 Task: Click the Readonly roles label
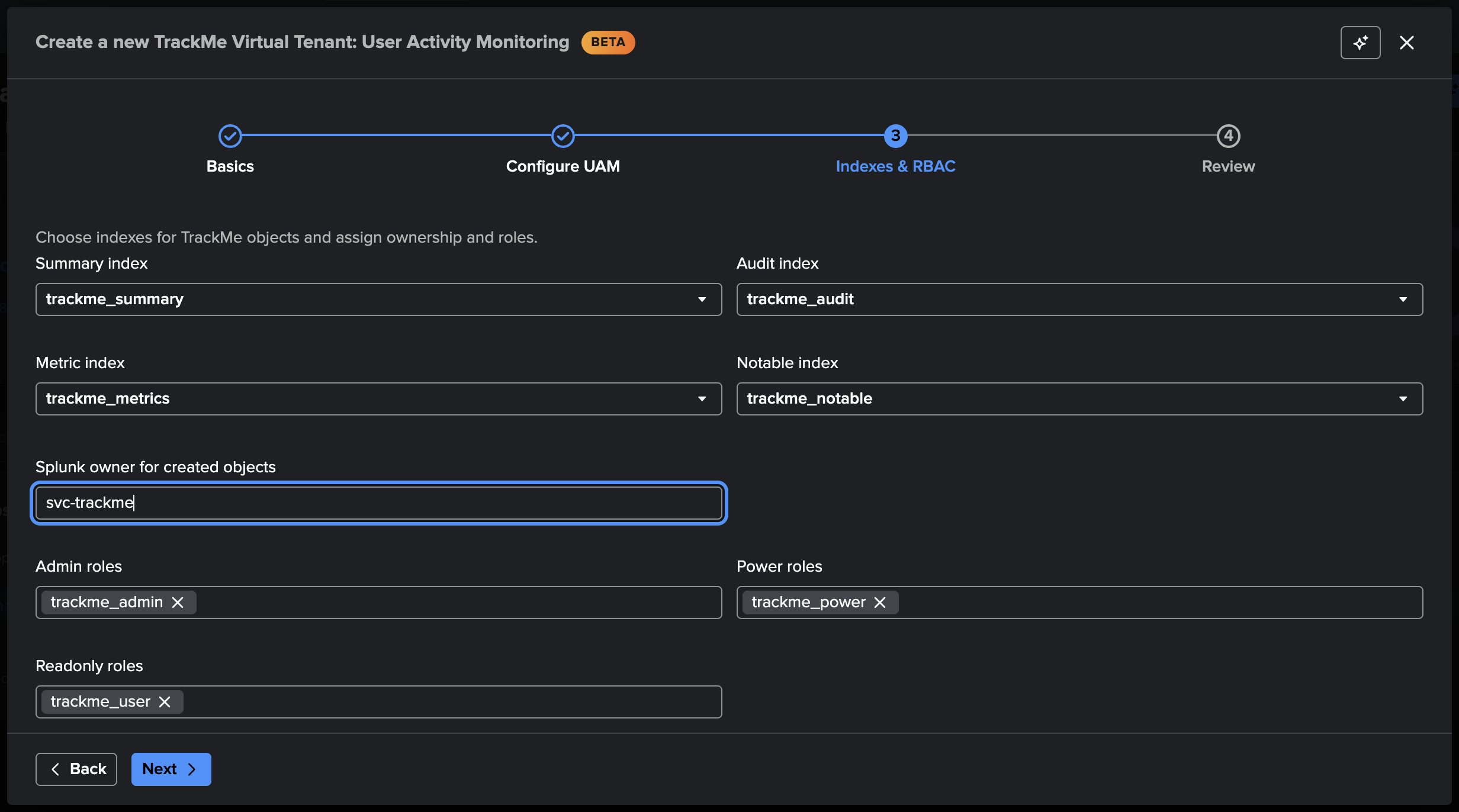click(x=89, y=666)
